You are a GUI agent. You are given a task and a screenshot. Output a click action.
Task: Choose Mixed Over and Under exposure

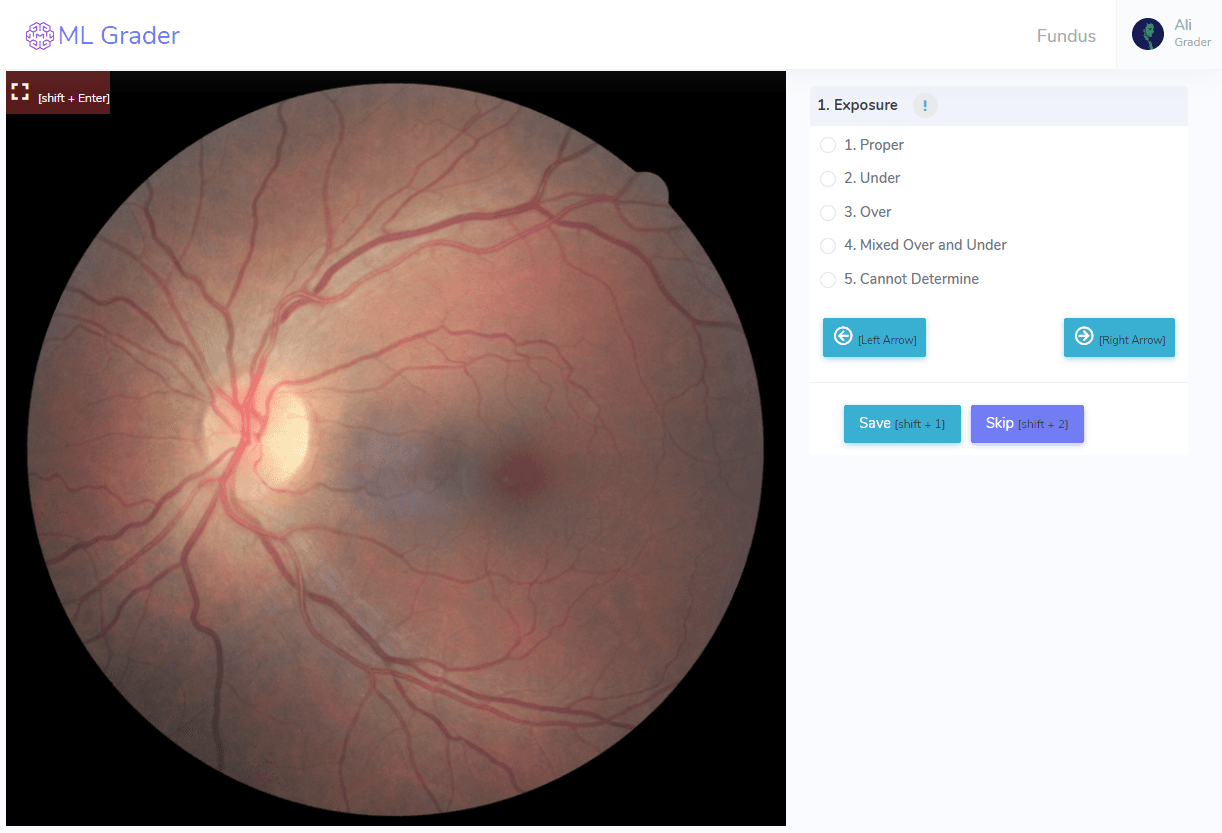click(x=828, y=245)
